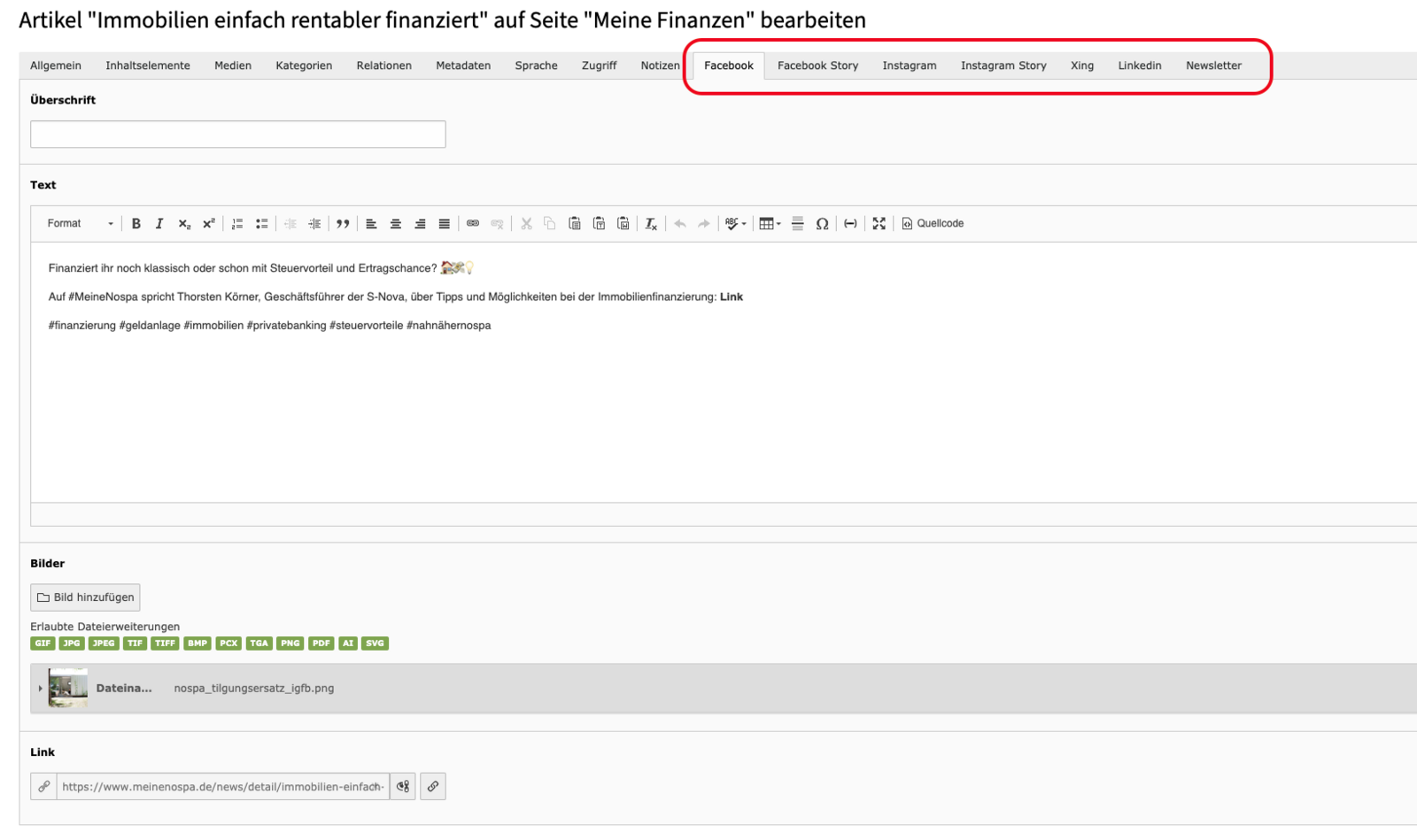
Task: Toggle the link preview mode button
Action: click(x=403, y=786)
